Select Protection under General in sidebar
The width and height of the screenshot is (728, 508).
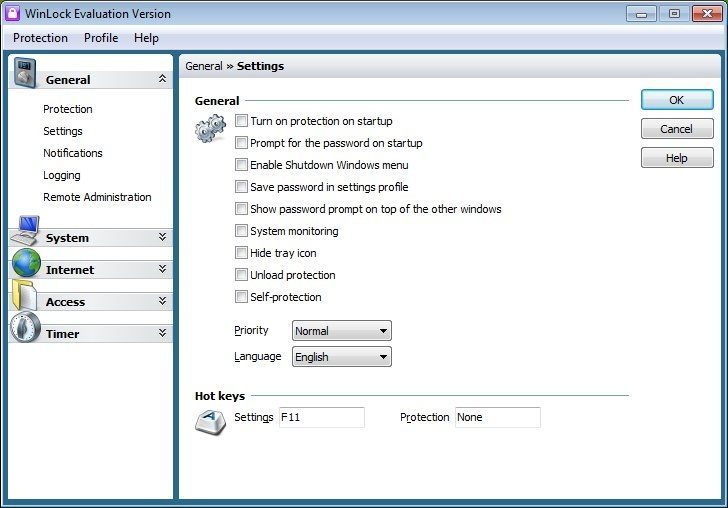(x=68, y=109)
